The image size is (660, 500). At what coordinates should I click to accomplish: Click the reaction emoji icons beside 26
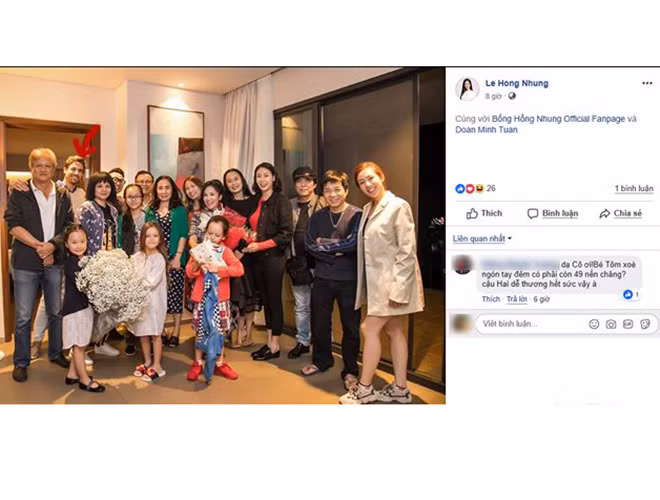[470, 189]
